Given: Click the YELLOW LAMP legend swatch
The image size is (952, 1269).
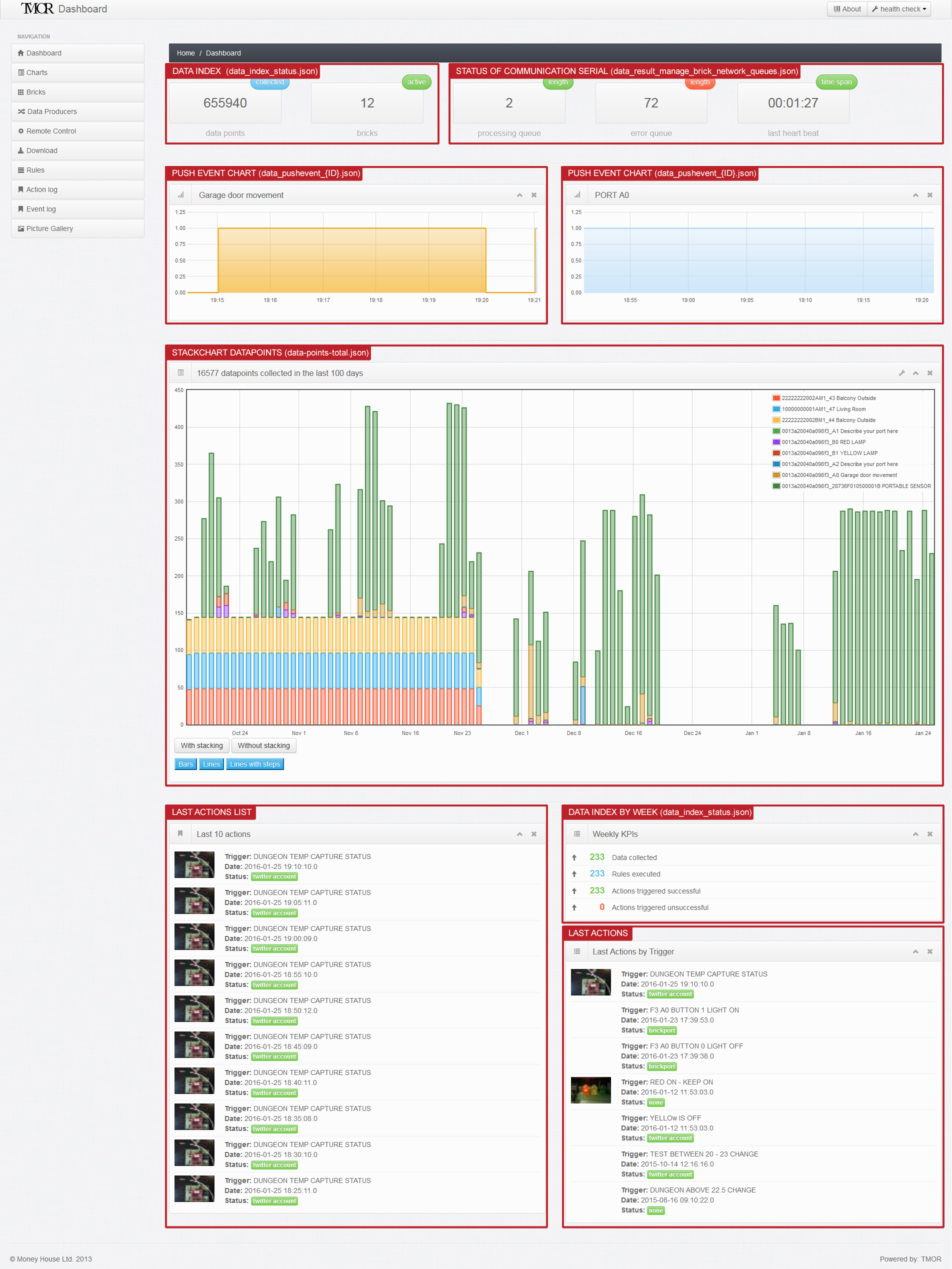Looking at the screenshot, I should (776, 453).
